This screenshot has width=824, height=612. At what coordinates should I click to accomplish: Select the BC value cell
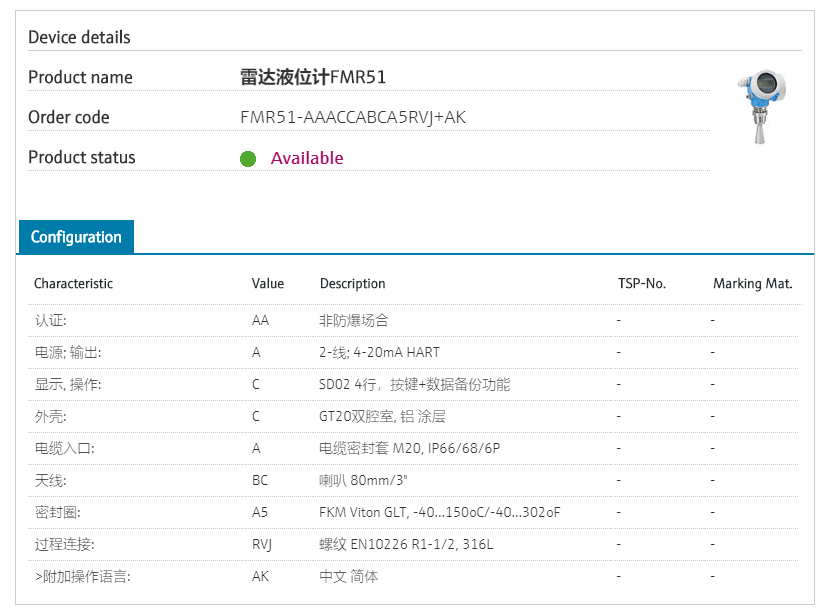coord(260,481)
